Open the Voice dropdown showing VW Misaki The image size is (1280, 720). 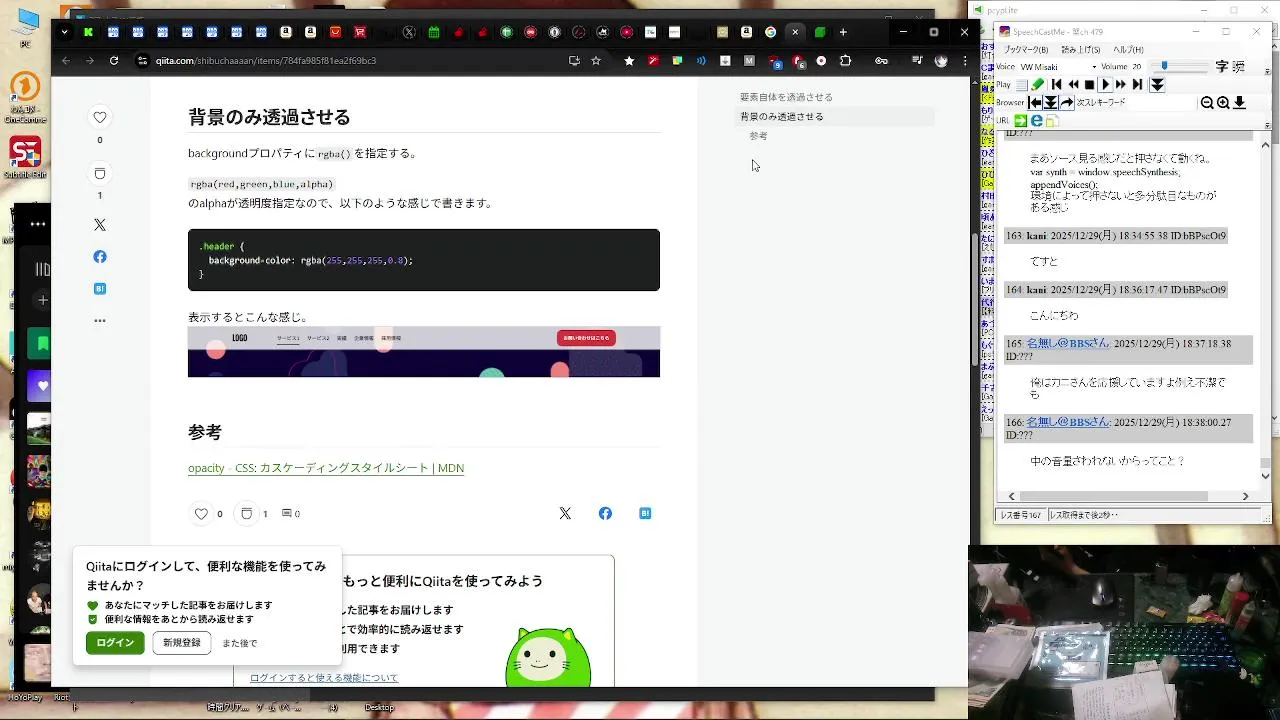click(1058, 67)
